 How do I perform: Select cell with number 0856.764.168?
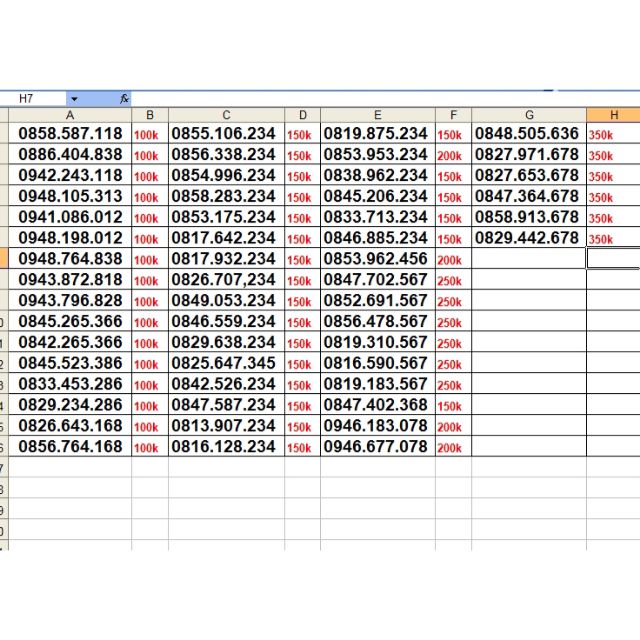pyautogui.click(x=70, y=447)
